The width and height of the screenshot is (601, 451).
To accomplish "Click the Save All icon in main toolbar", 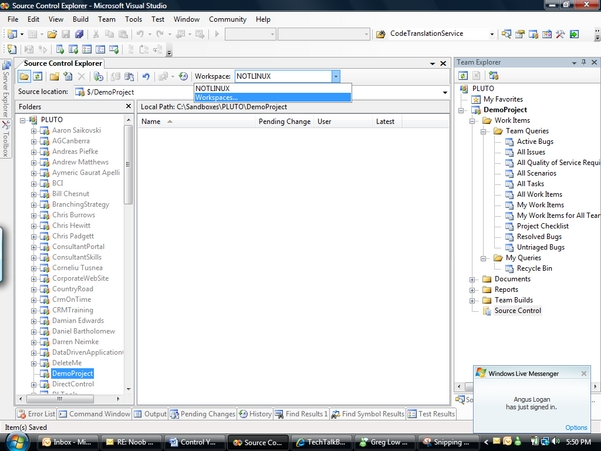I will [x=79, y=34].
